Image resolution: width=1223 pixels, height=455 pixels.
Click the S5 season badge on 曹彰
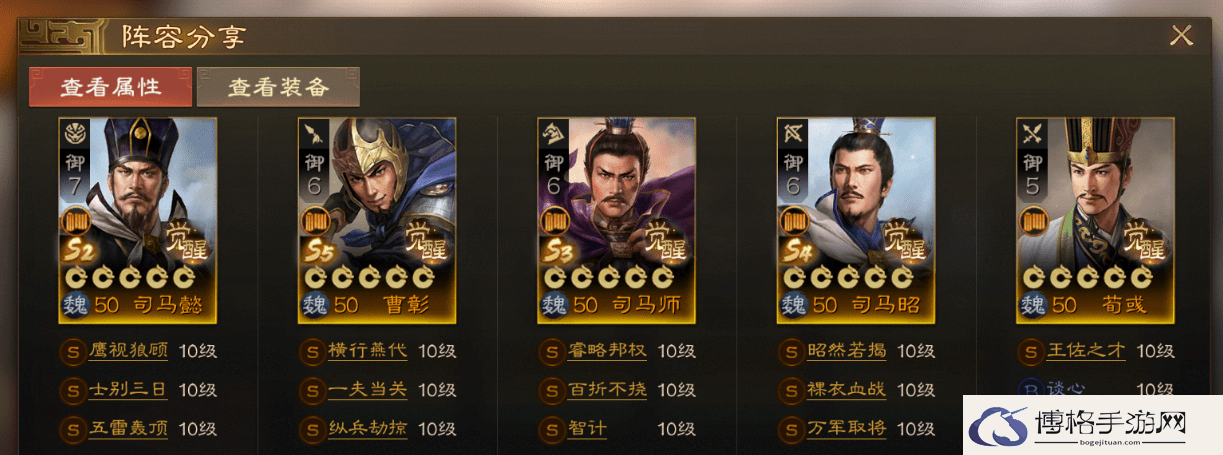320,252
